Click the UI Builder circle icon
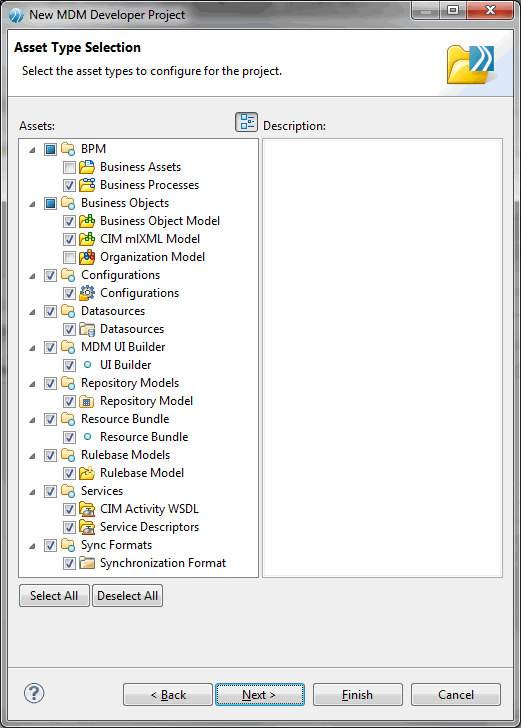This screenshot has height=728, width=521. 87,365
